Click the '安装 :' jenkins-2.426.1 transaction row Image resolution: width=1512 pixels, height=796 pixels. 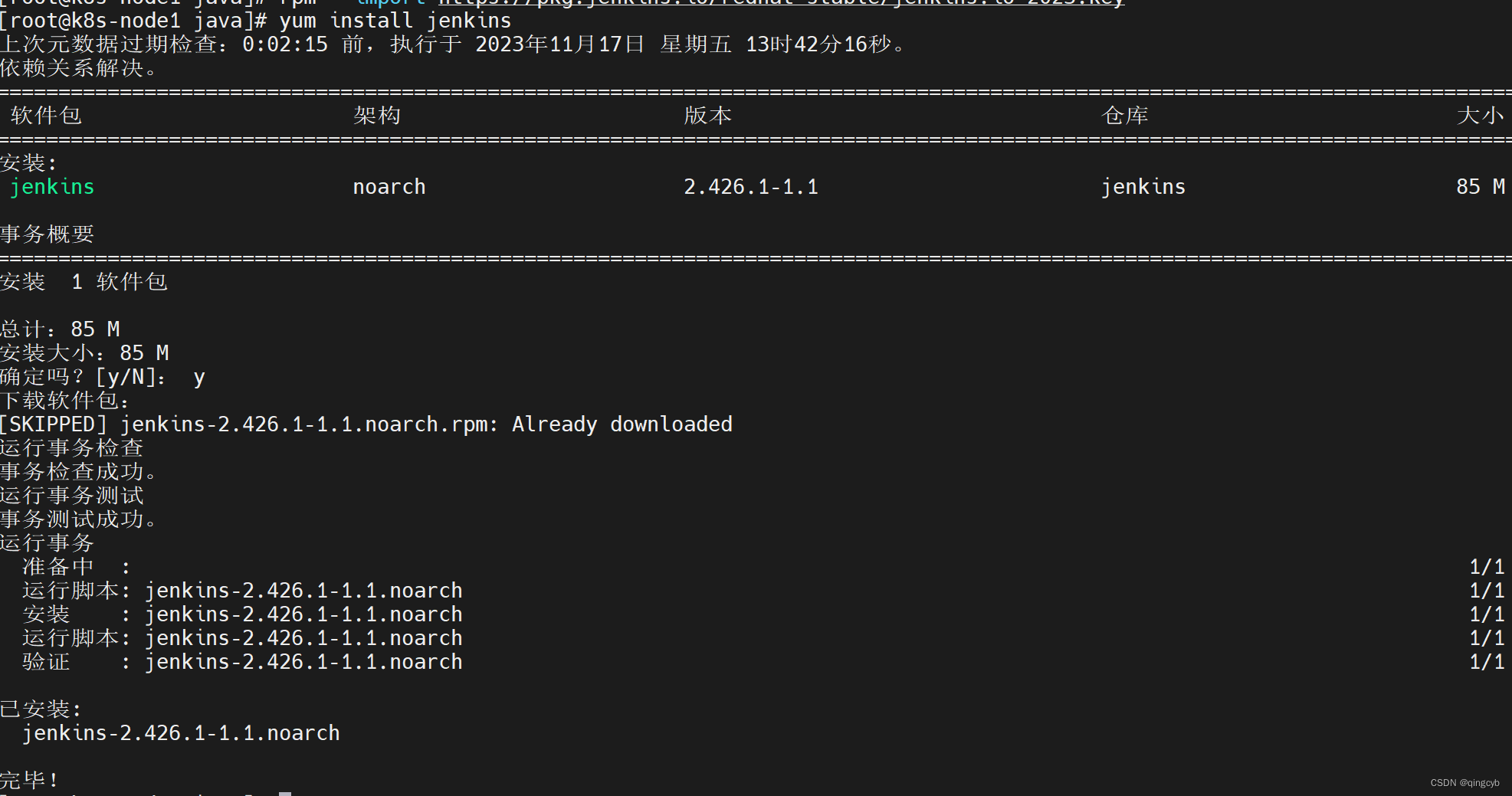coord(763,614)
